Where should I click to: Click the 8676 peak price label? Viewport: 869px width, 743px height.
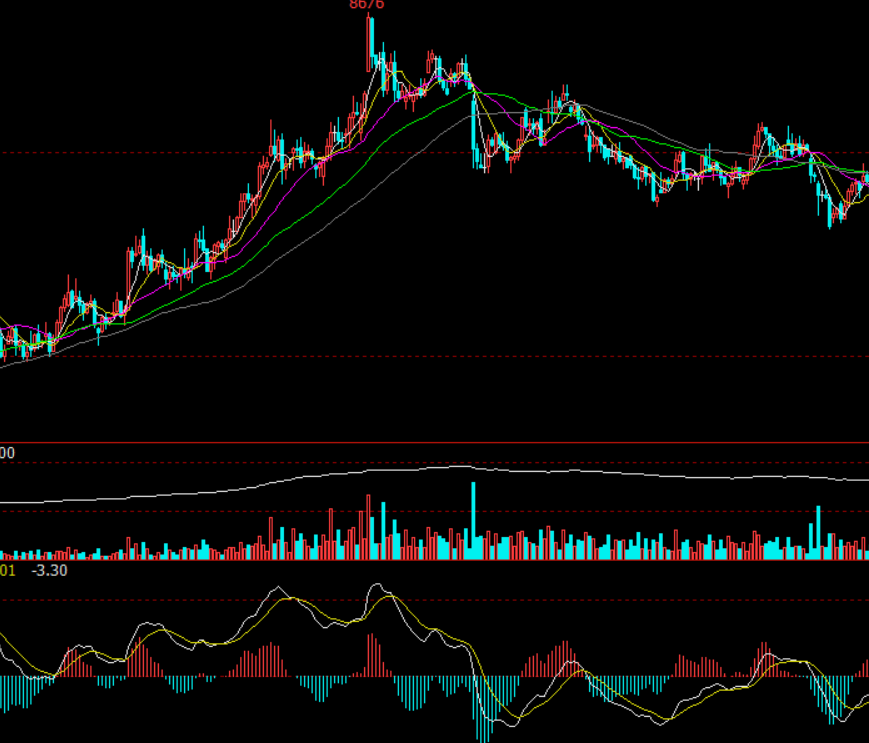pos(366,5)
